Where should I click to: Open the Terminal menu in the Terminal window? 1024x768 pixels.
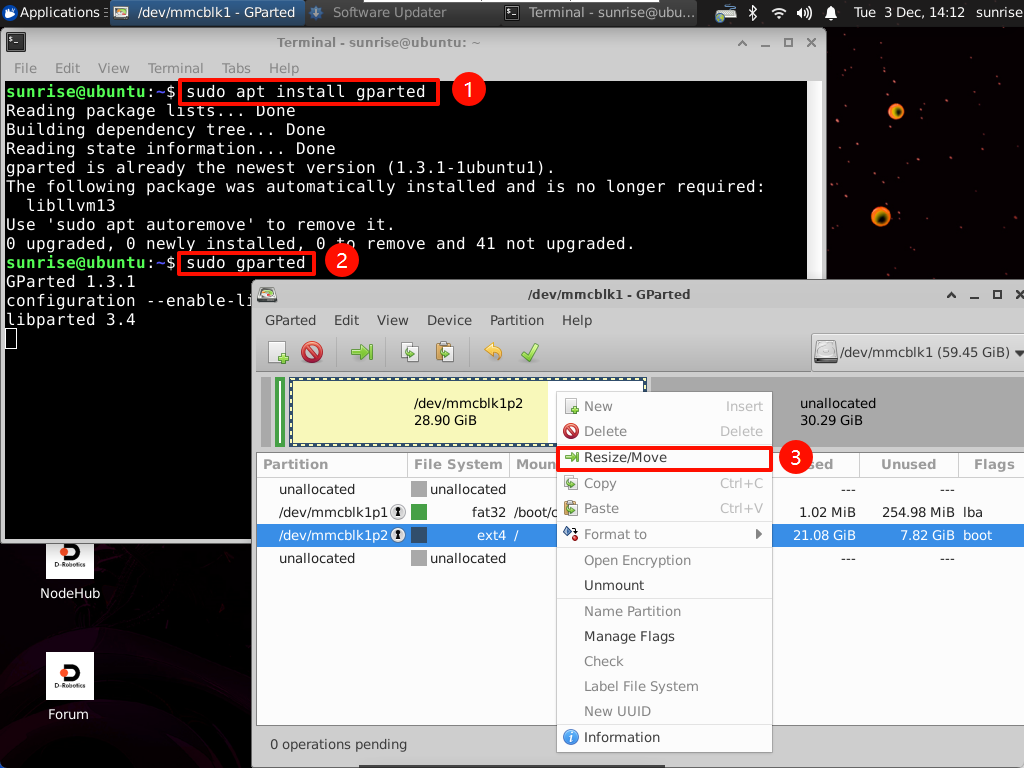pyautogui.click(x=176, y=69)
